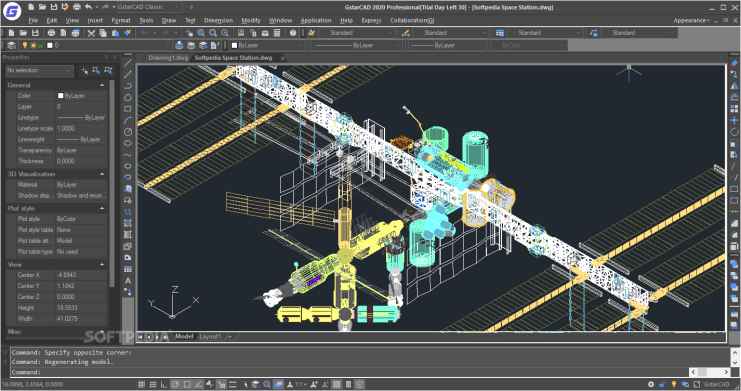
Task: Click Paste icon in standard toolbar
Action: (x=115, y=33)
